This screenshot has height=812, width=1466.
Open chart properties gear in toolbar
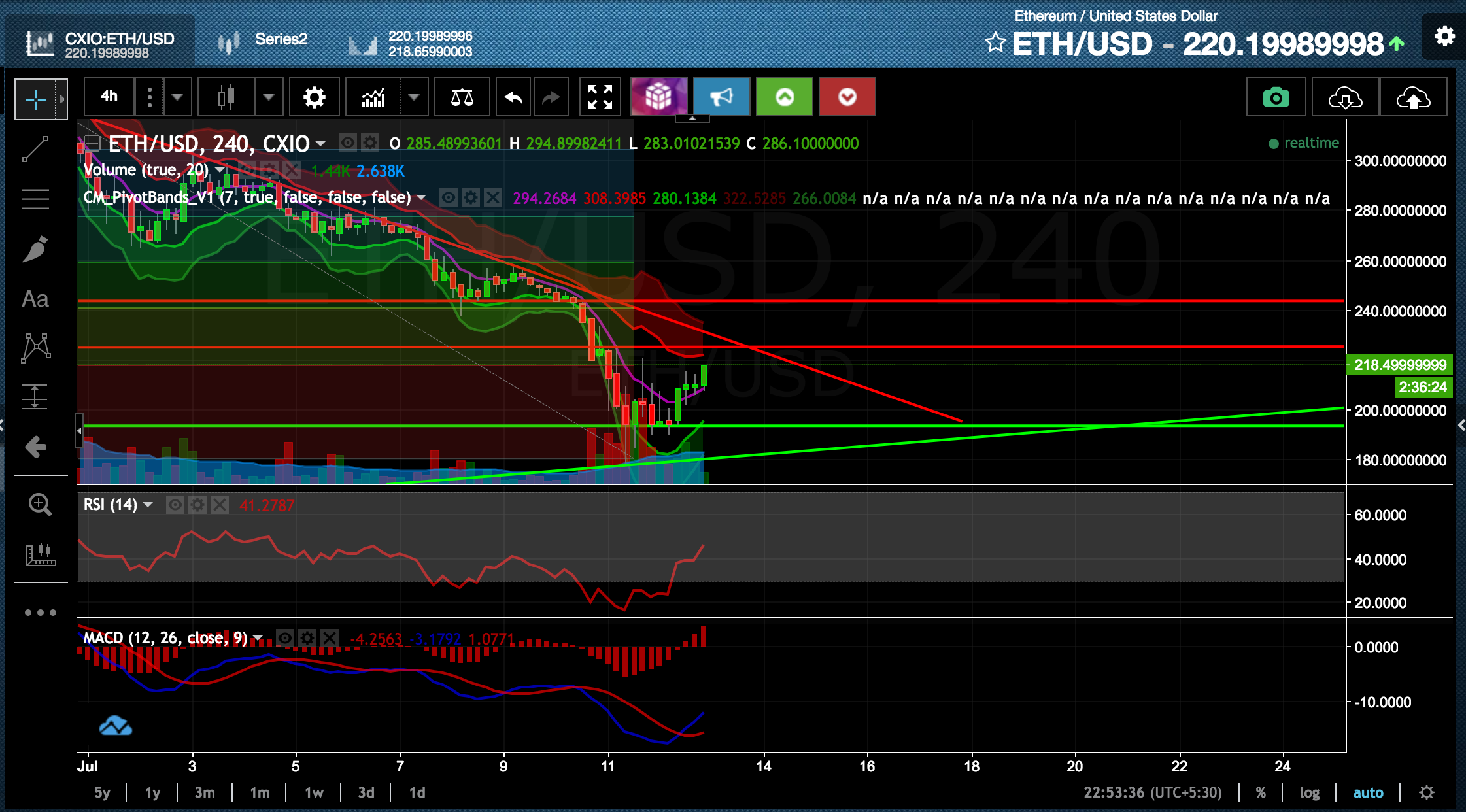coord(314,98)
